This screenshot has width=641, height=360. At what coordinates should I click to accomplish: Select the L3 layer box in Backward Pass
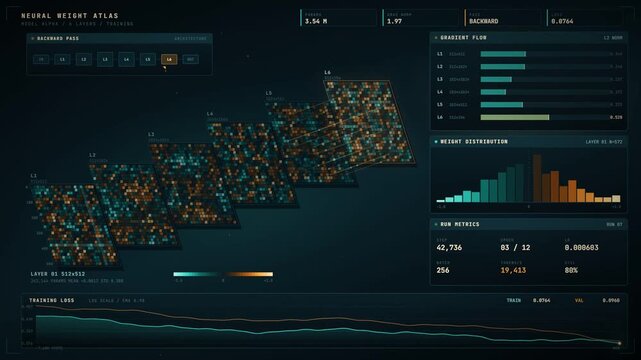tap(105, 59)
